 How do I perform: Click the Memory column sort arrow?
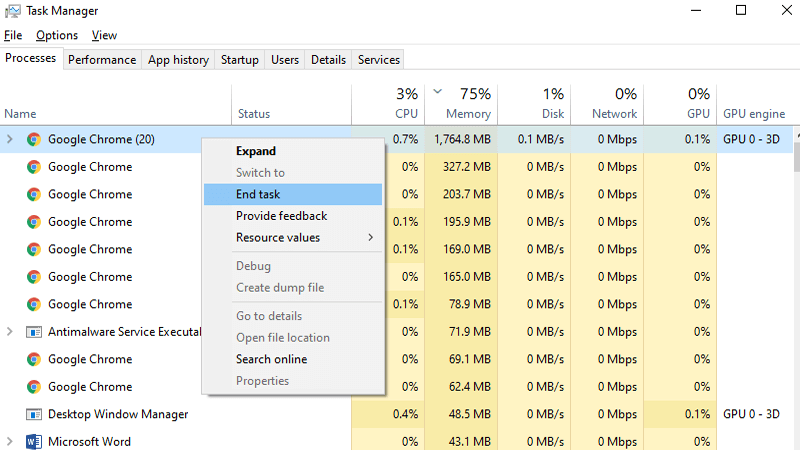tap(437, 92)
